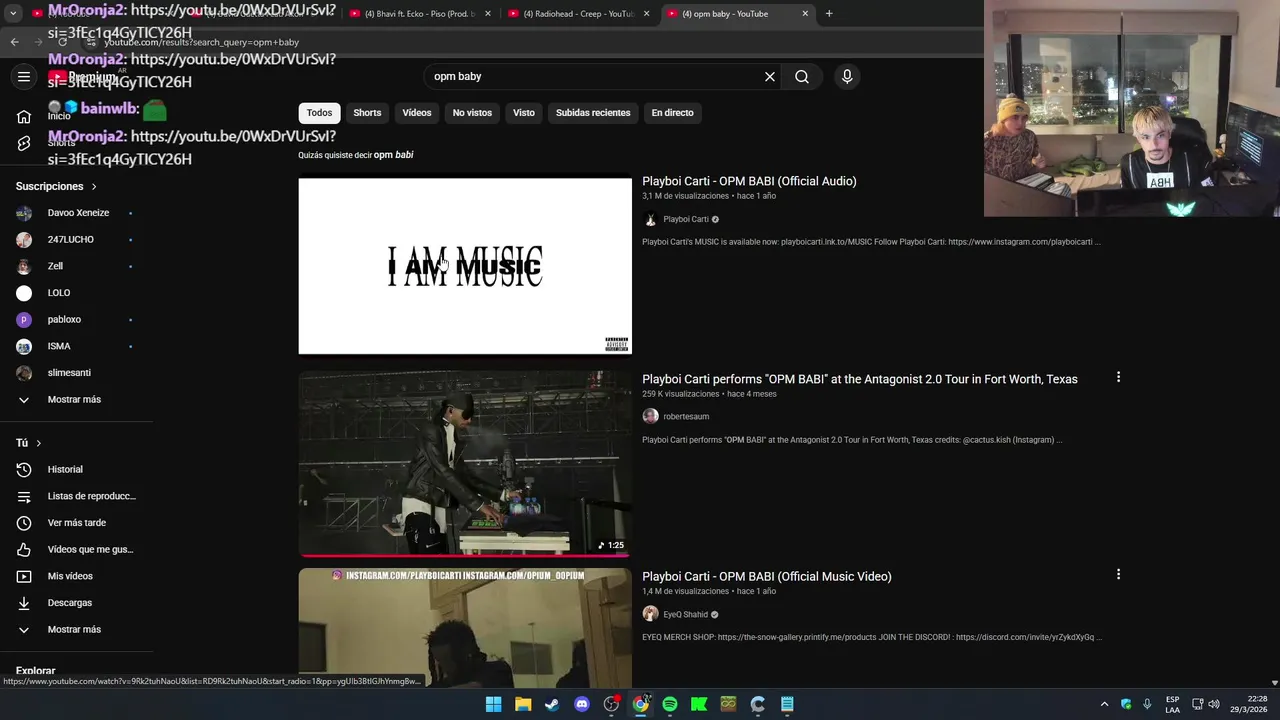Viewport: 1280px width, 720px height.
Task: Open Kick app from taskbar
Action: 699,704
